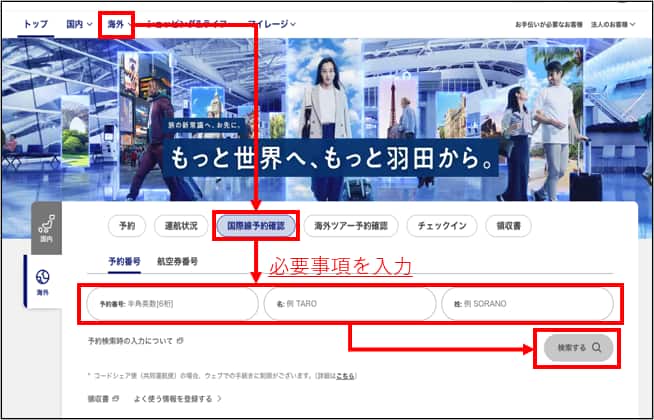Go to the トップ navigation tab
Viewport: 654px width, 420px height.
click(x=35, y=23)
